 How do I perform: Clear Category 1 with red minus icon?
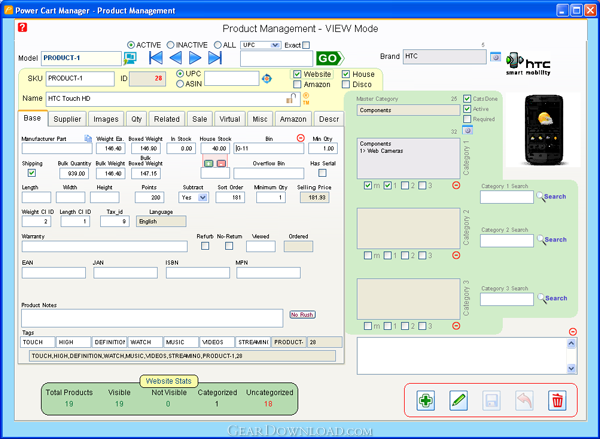coord(456,185)
